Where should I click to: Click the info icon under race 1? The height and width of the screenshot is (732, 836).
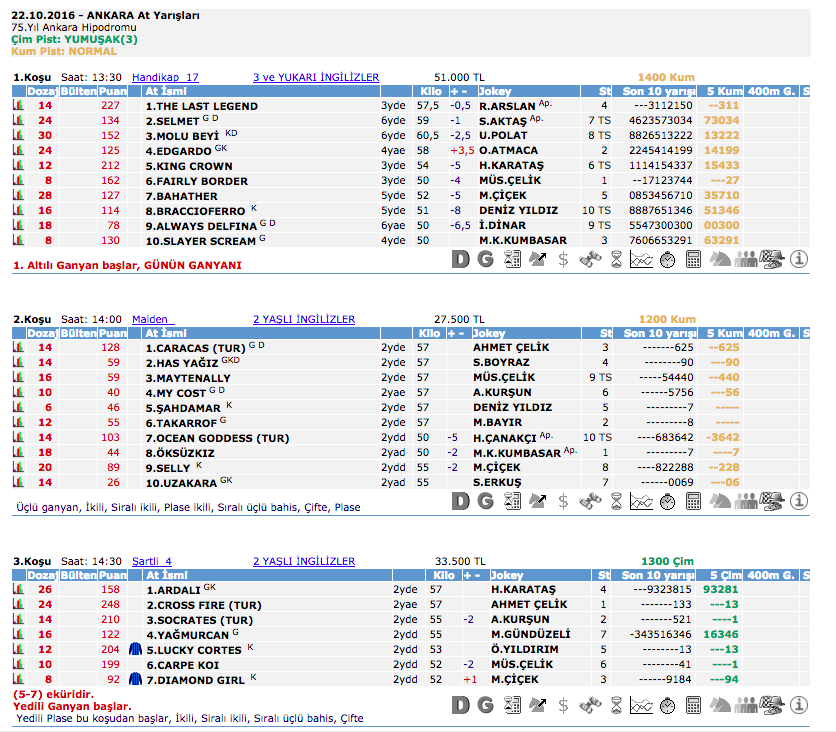(799, 259)
